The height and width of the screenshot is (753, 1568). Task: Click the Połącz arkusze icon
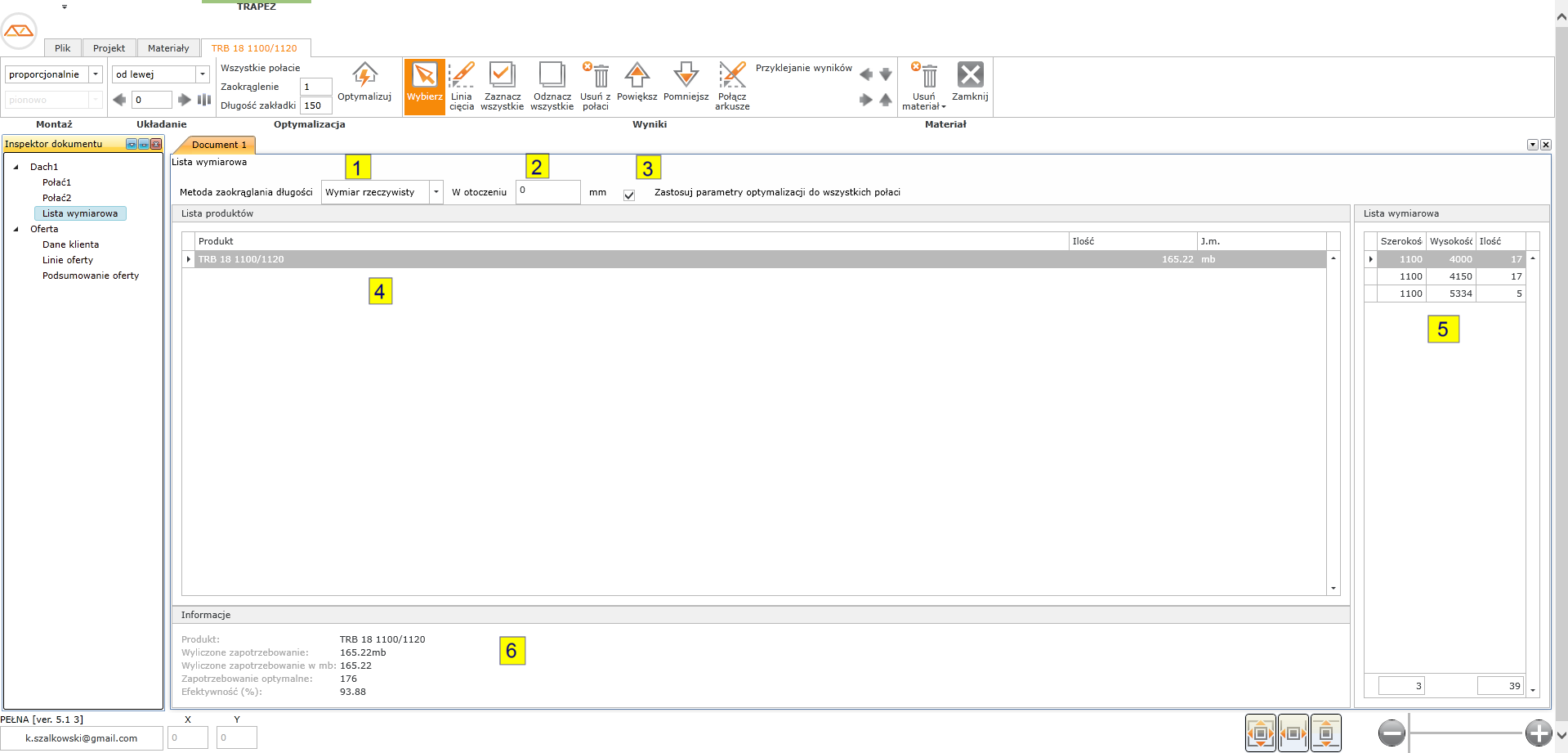click(732, 76)
